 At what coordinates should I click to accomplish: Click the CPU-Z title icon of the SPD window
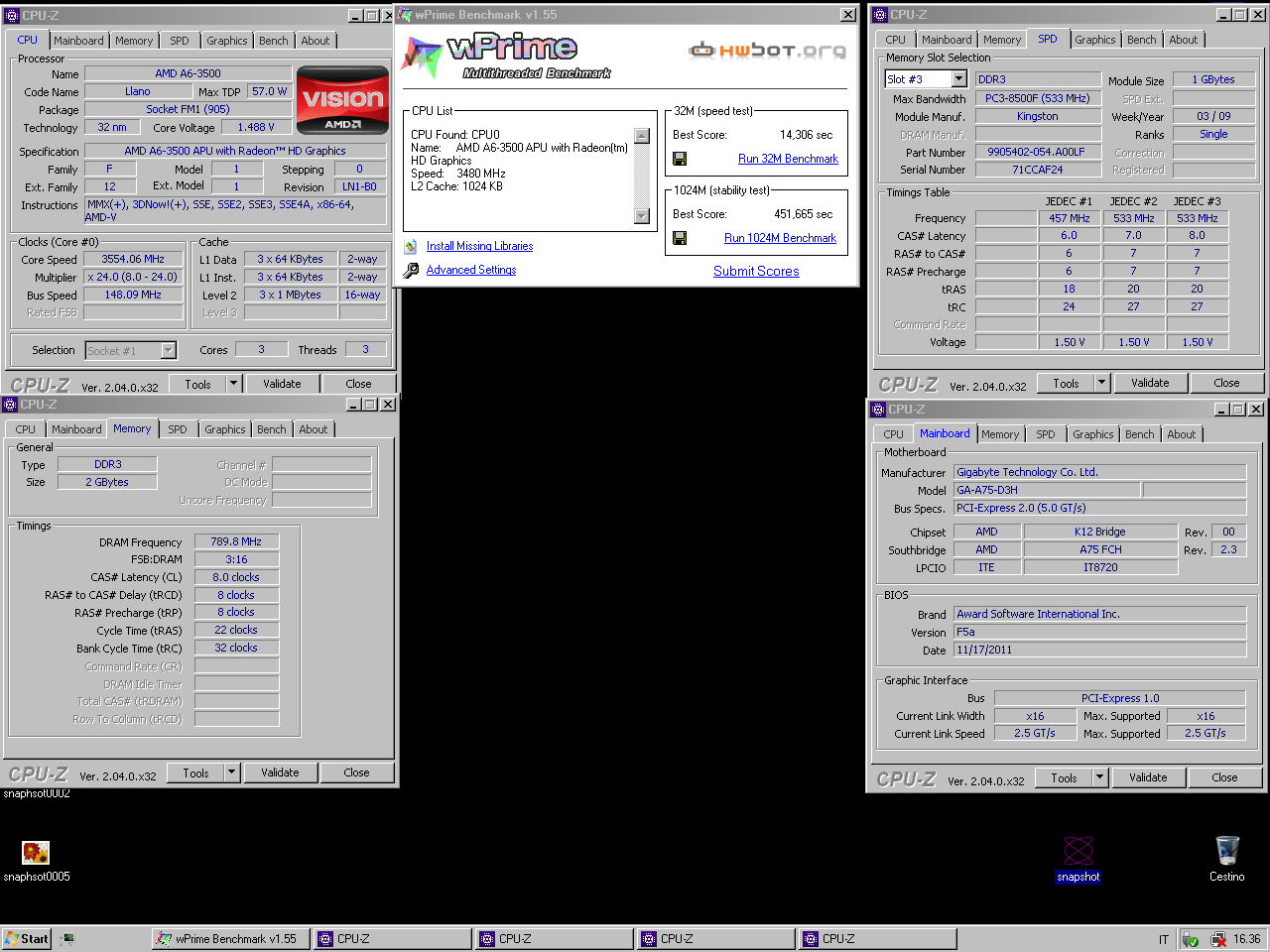(879, 15)
